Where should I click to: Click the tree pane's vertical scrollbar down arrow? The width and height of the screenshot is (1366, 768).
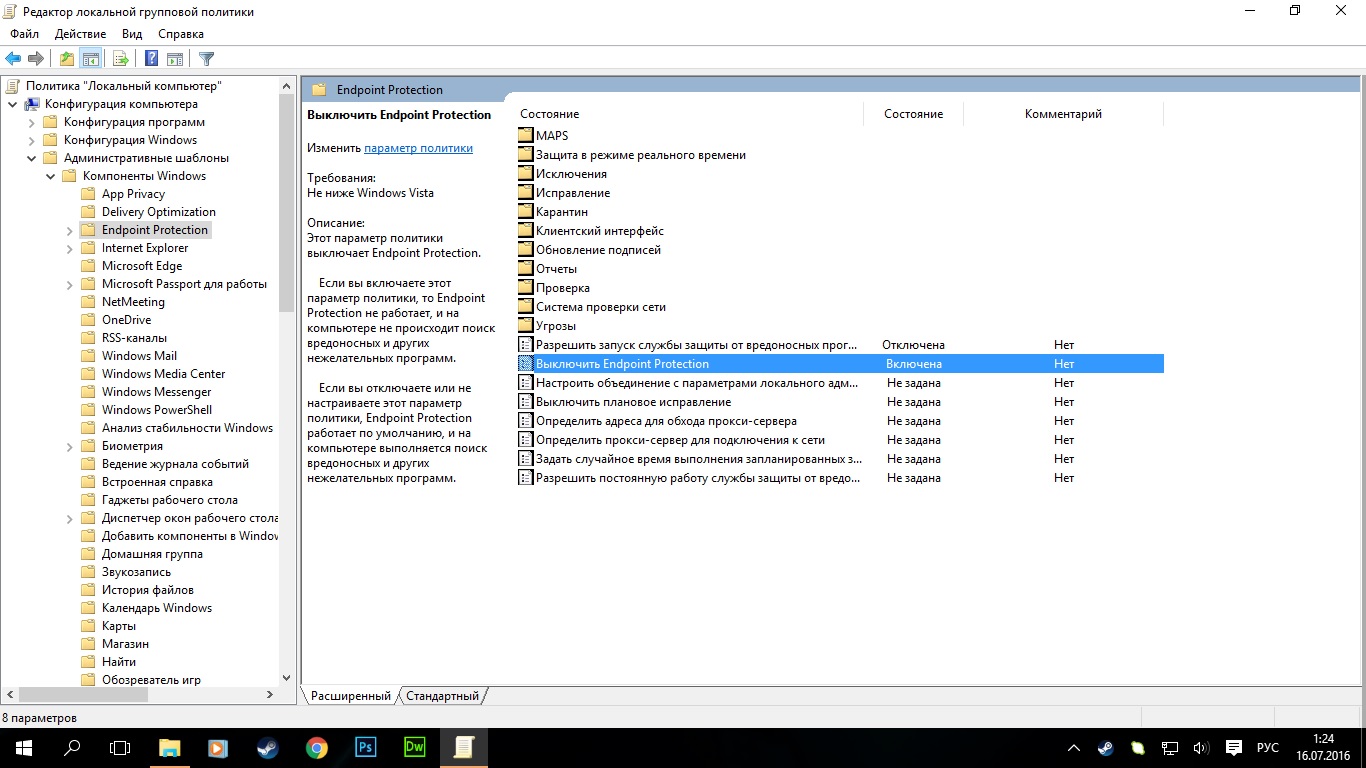tap(287, 678)
